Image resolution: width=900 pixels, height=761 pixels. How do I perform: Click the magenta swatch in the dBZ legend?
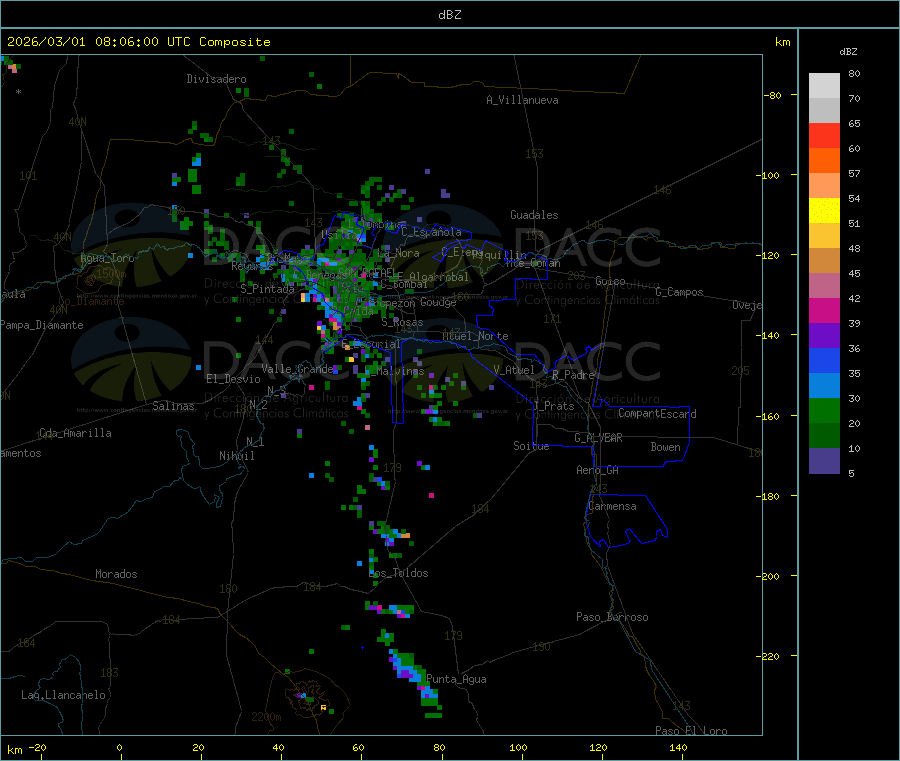[824, 310]
